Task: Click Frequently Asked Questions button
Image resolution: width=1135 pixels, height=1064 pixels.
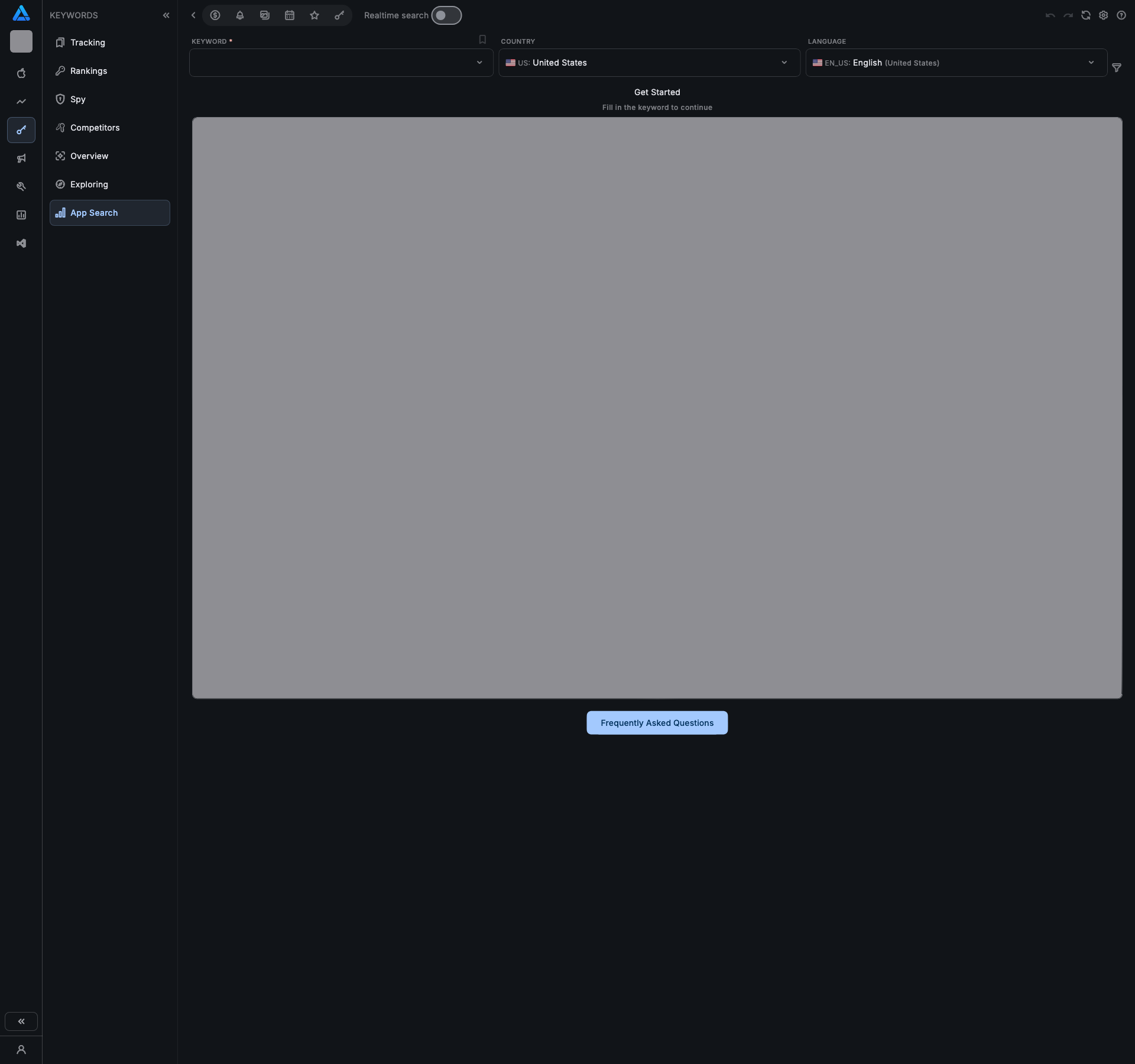Action: pos(657,723)
